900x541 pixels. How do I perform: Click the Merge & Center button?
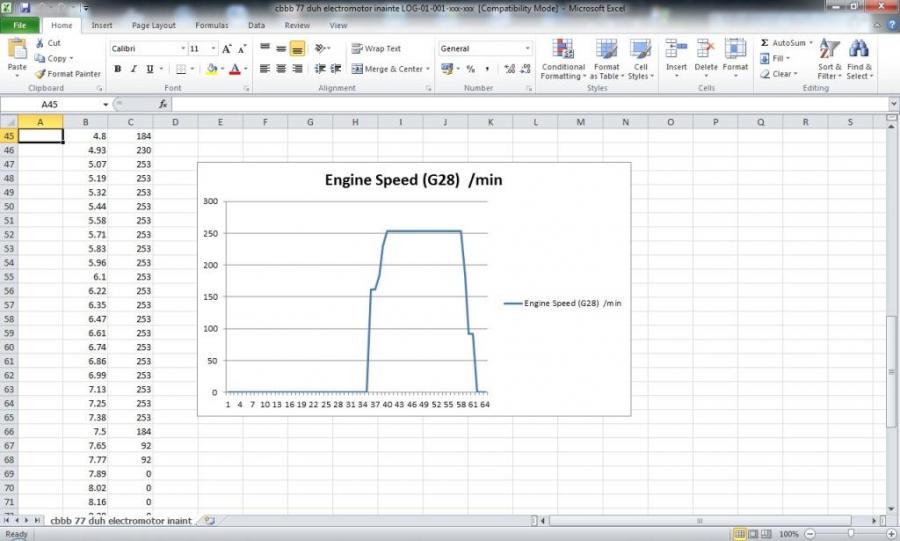pos(388,69)
